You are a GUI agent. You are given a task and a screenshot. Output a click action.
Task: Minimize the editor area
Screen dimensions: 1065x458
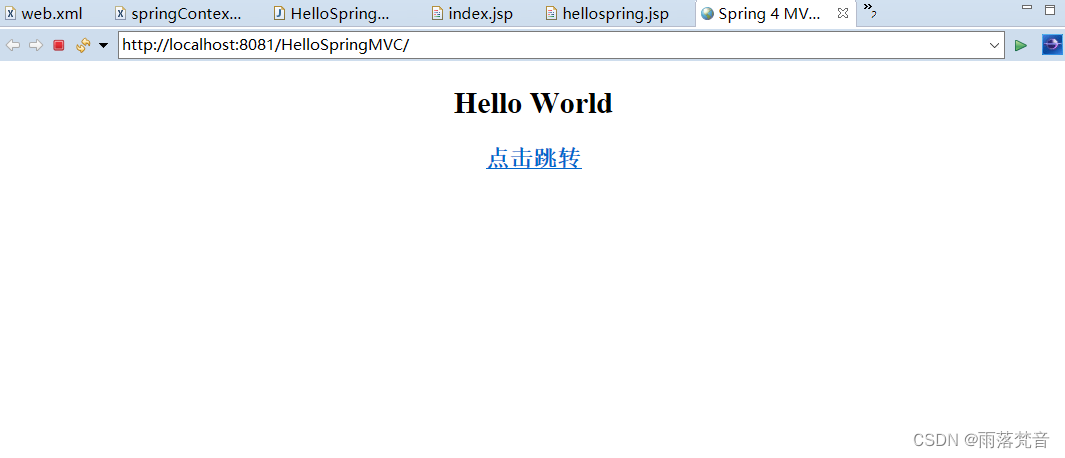(1028, 8)
